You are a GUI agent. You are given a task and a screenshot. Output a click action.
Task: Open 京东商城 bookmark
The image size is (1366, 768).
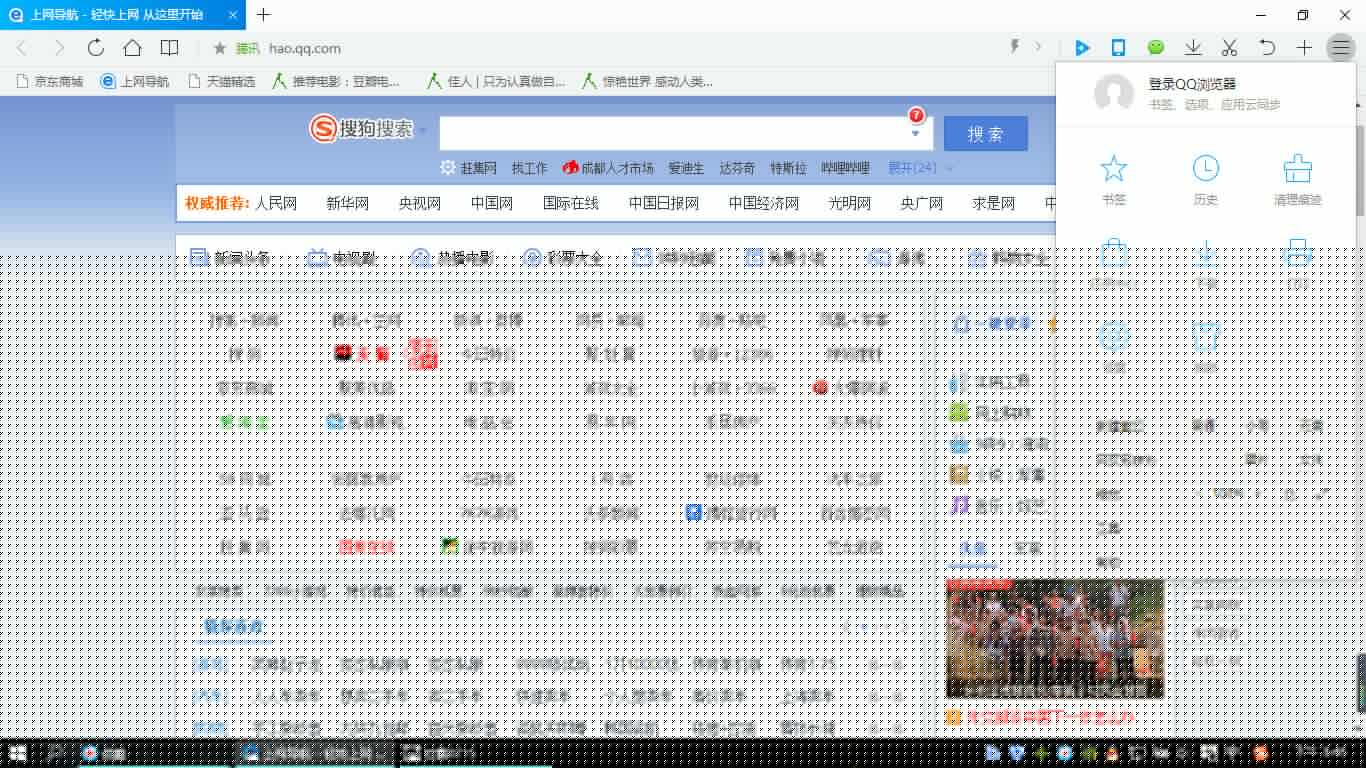pyautogui.click(x=51, y=82)
